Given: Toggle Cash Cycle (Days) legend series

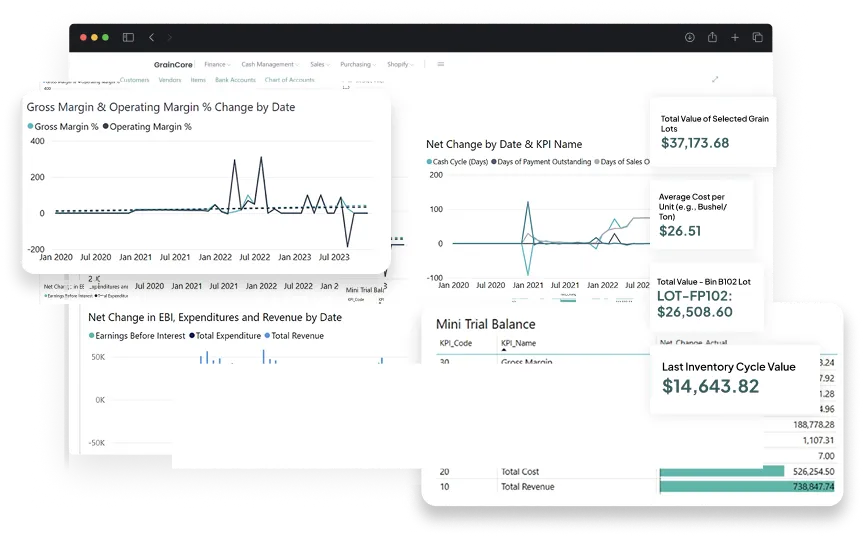Looking at the screenshot, I should (x=456, y=161).
